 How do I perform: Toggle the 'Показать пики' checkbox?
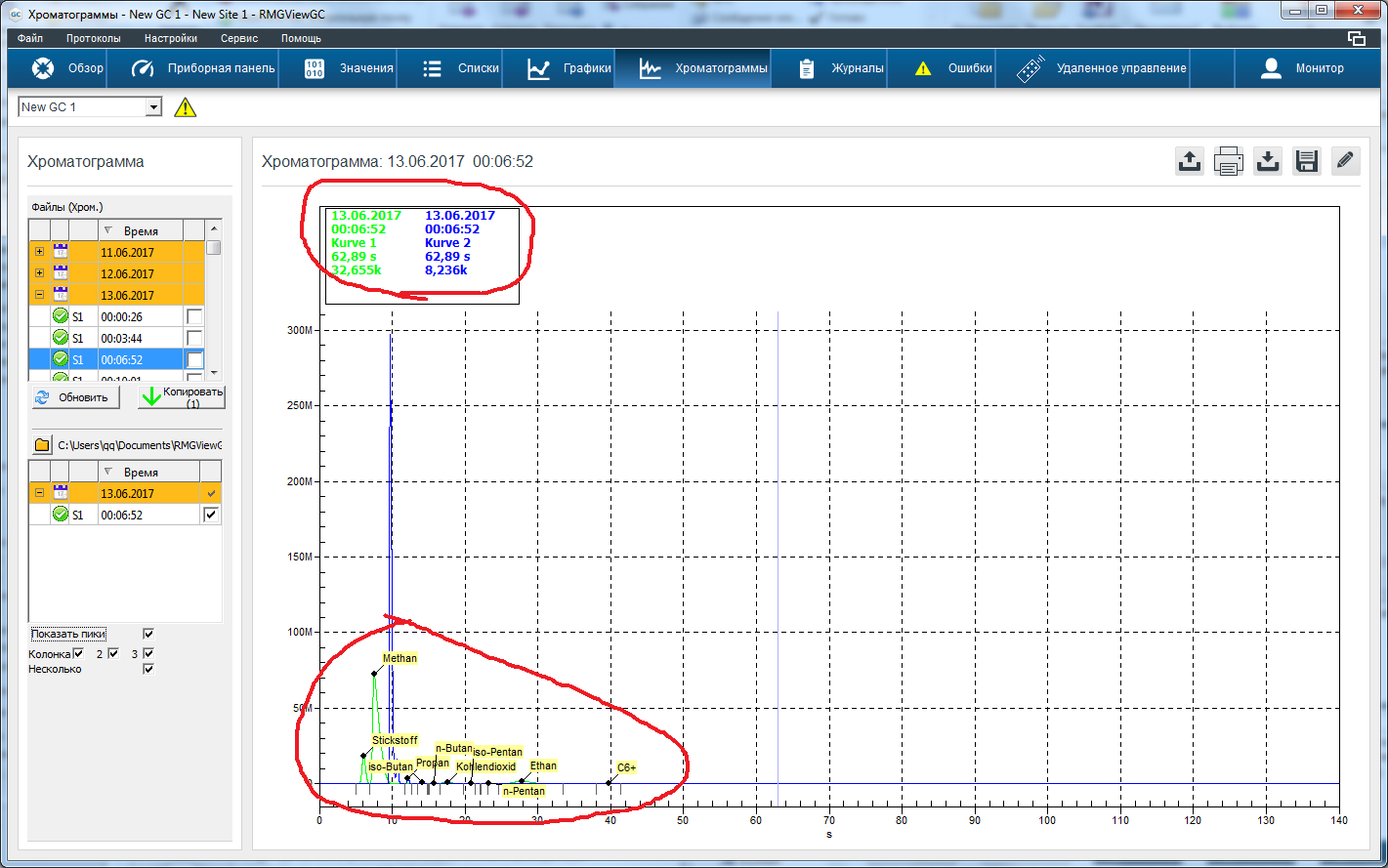(x=148, y=634)
